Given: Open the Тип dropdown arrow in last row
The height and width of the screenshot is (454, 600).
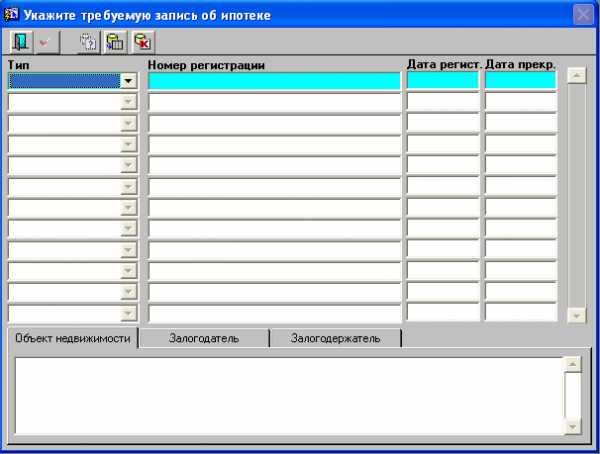Looking at the screenshot, I should [128, 312].
